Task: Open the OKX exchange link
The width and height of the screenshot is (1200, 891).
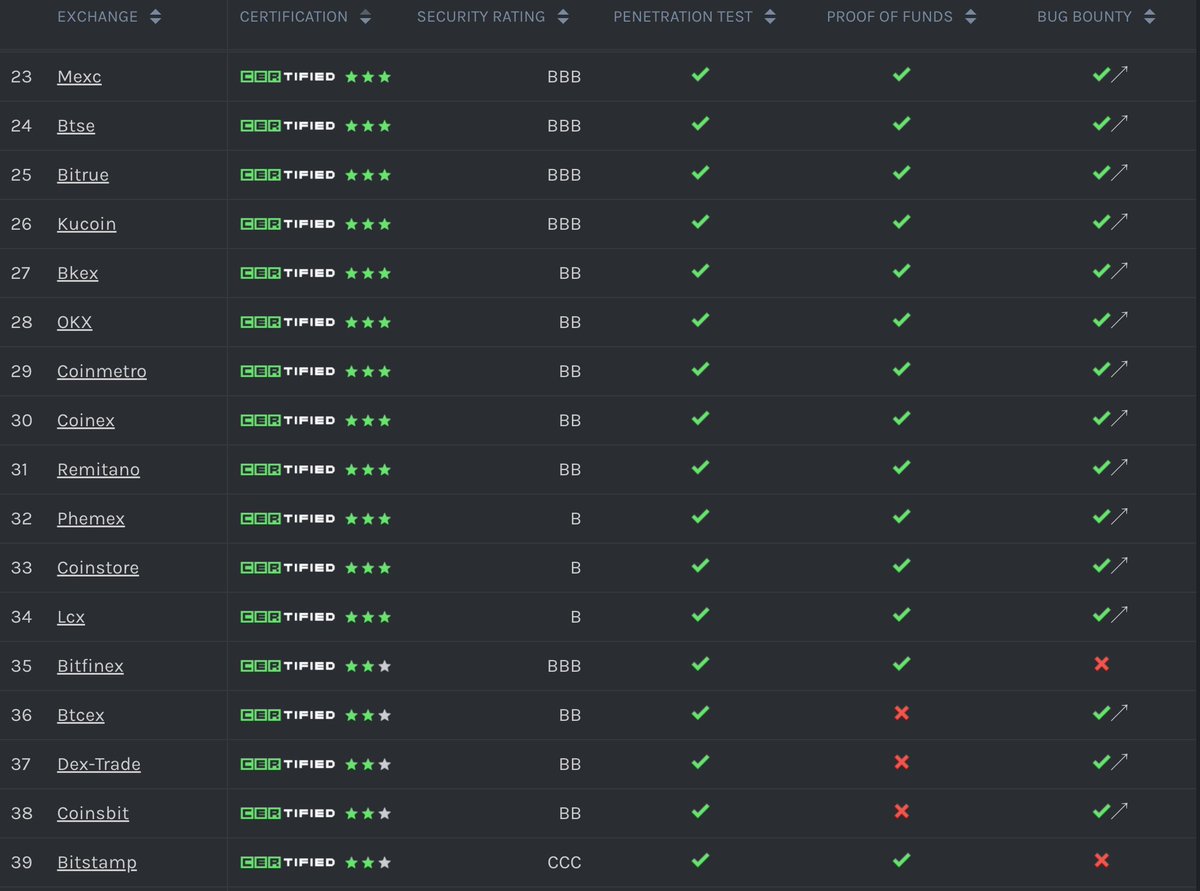Action: coord(75,322)
